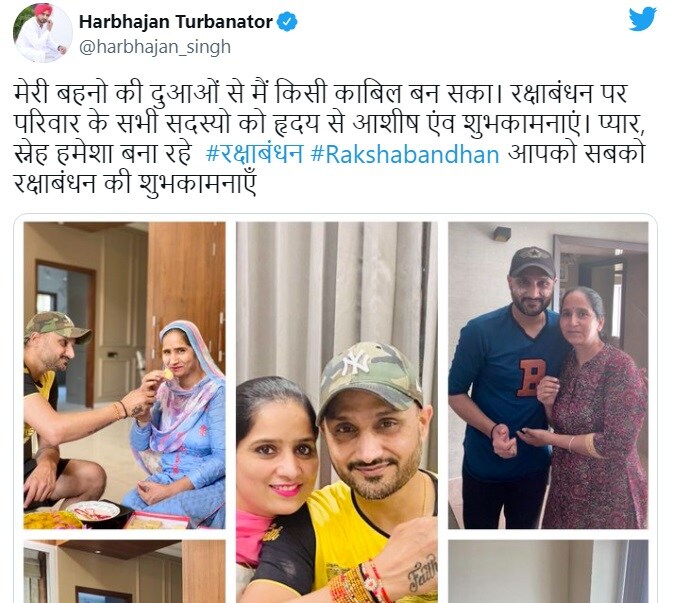Image resolution: width=674 pixels, height=603 pixels.
Task: Open the @harbhajan_singh handle
Action: point(155,47)
